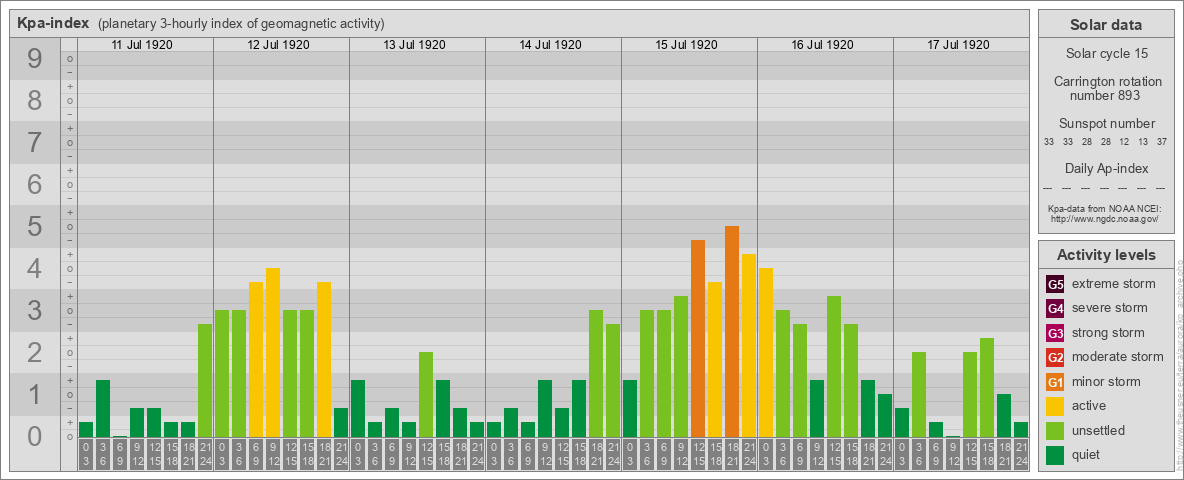Screen dimensions: 1184x480
Task: Click the yellow 15-18 bar on 15 Jul
Action: point(714,359)
